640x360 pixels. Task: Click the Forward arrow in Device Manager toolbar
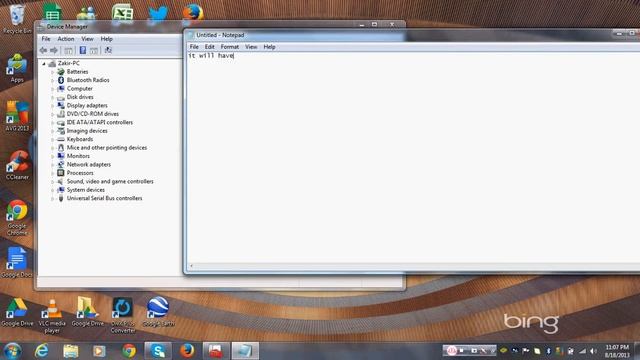[x=53, y=50]
